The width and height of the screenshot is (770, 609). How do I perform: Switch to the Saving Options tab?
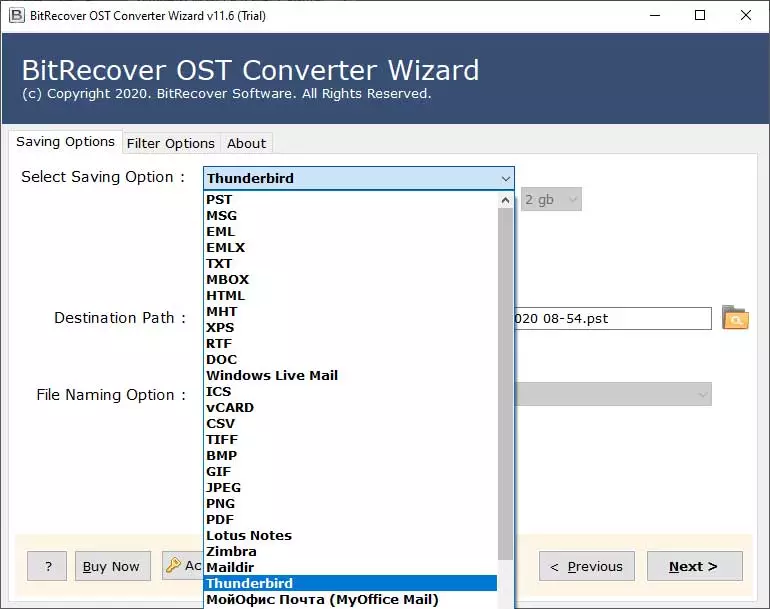65,142
